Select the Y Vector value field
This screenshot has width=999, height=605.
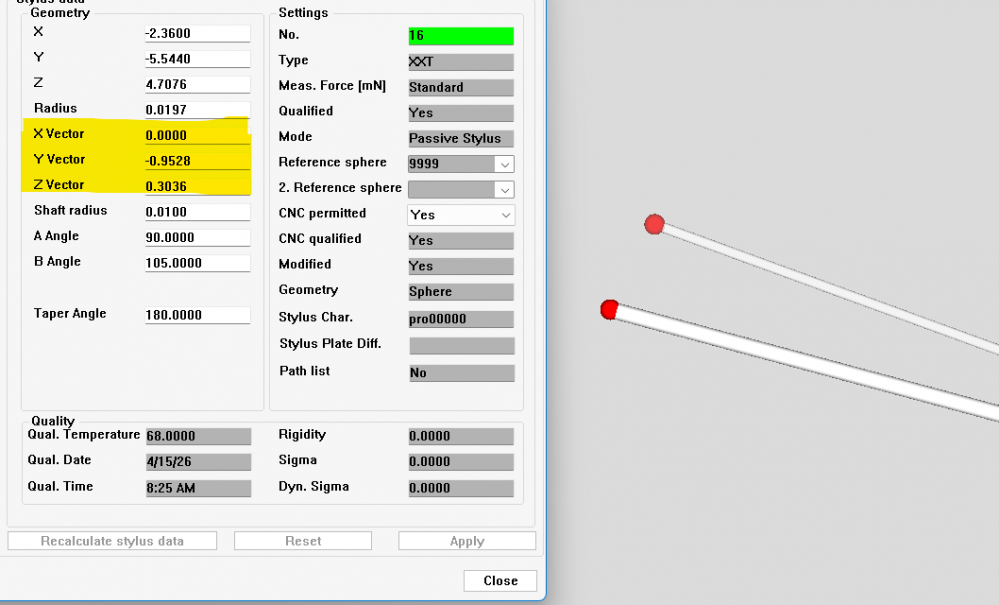[197, 160]
